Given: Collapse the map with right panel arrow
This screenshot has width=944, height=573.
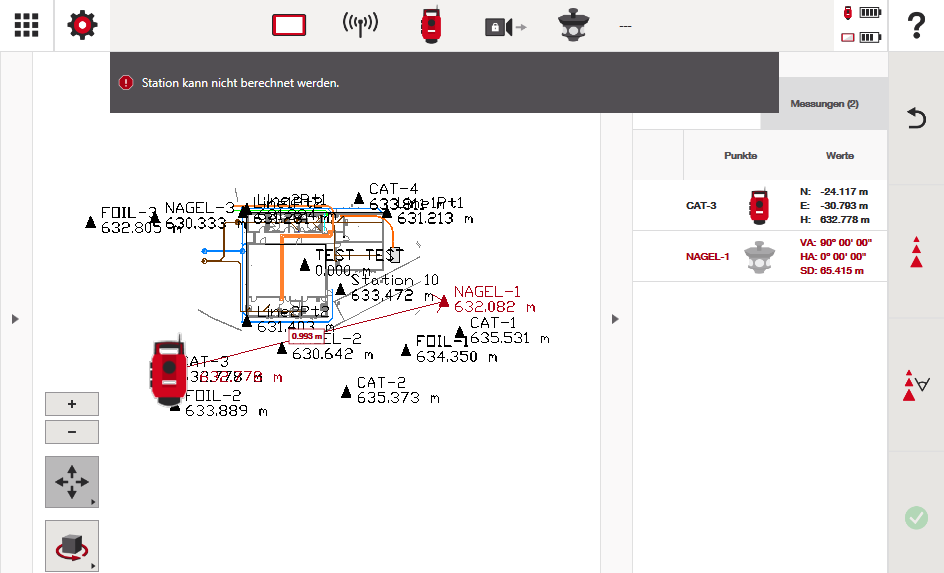Looking at the screenshot, I should point(615,319).
